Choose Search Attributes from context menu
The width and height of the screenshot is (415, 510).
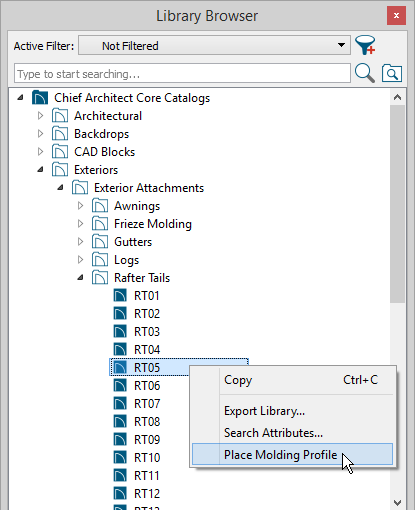(293, 433)
